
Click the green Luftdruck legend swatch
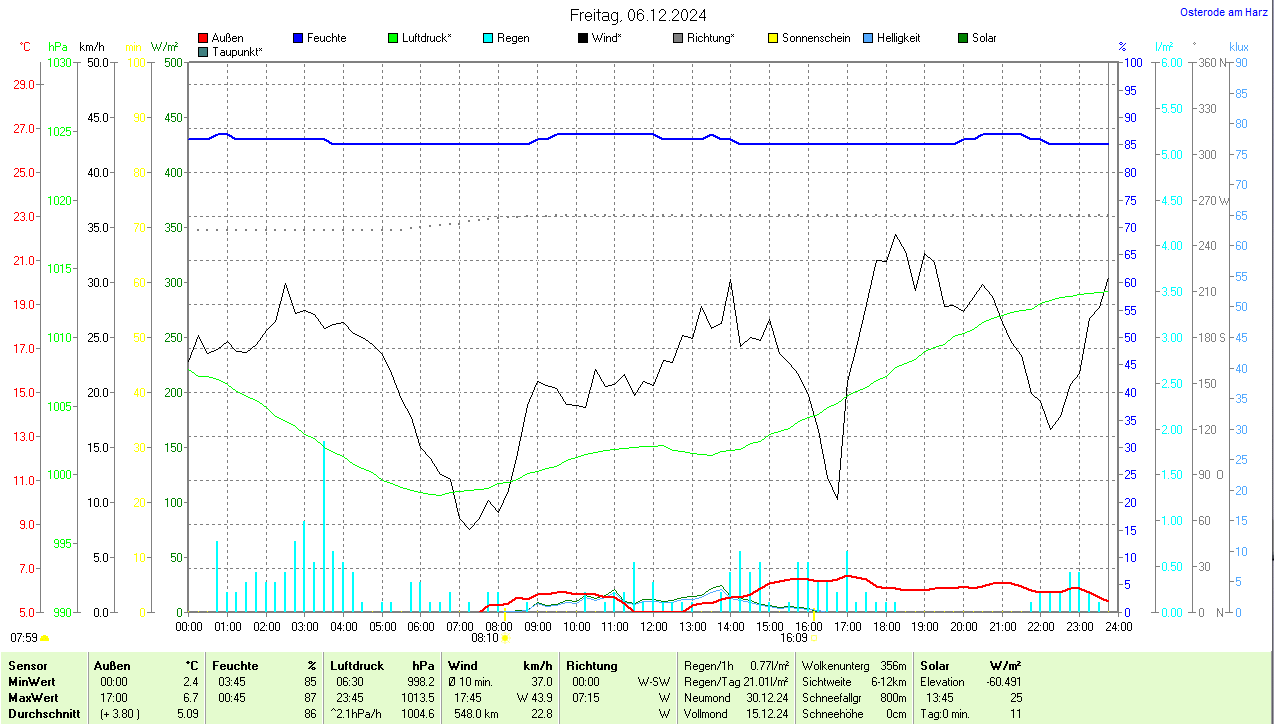coord(393,38)
